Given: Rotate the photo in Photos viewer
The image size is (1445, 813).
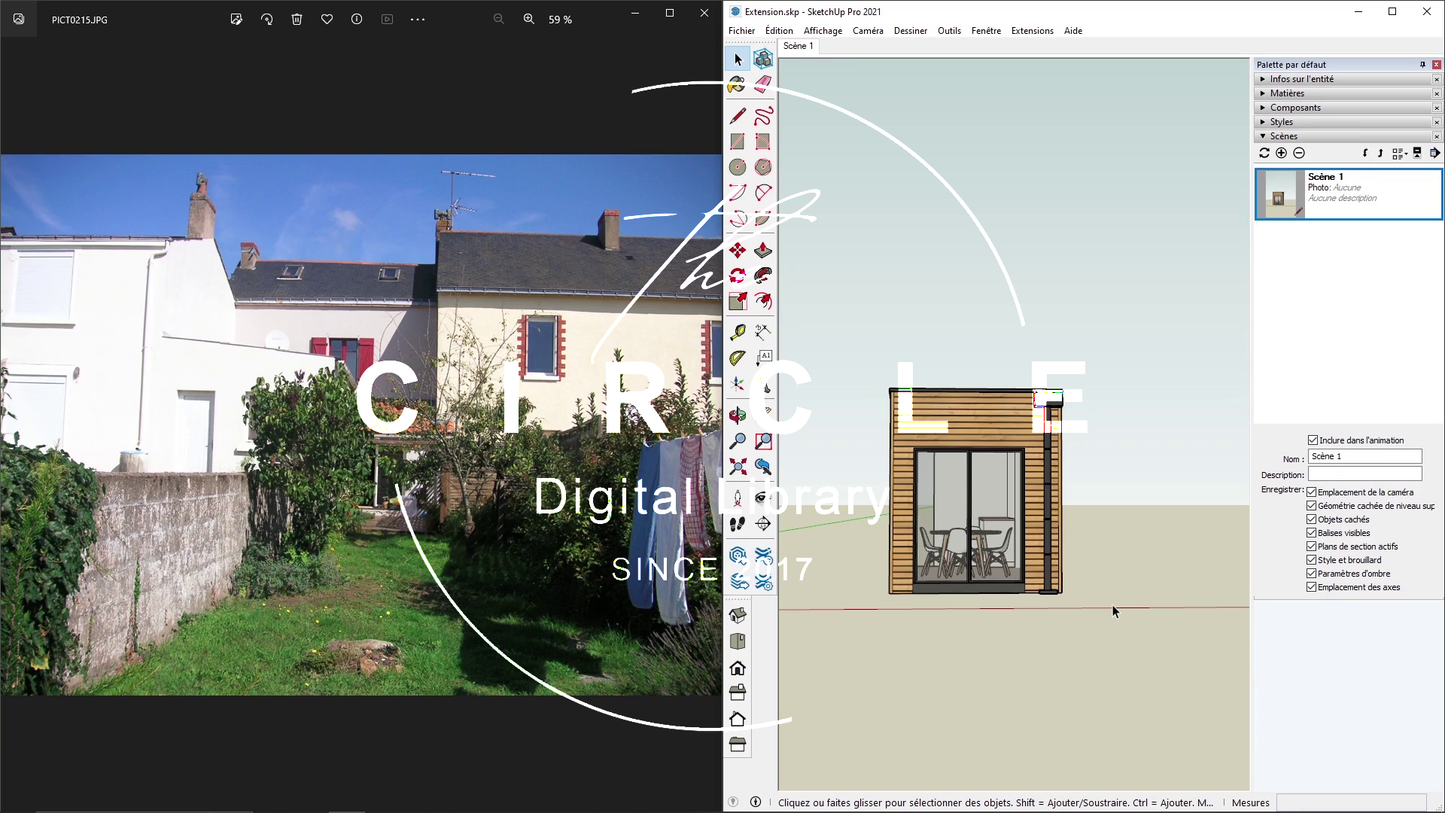Looking at the screenshot, I should 266,19.
